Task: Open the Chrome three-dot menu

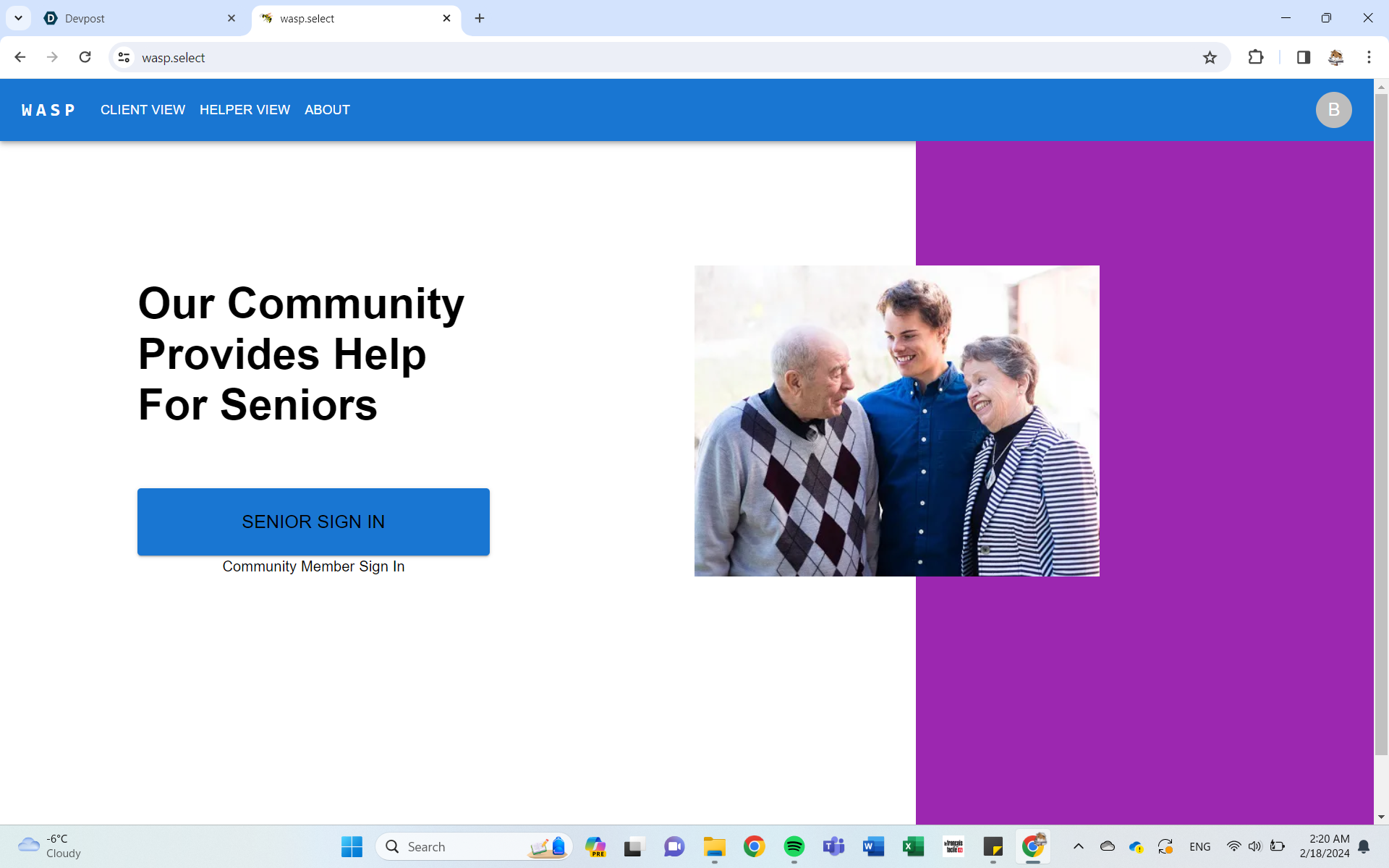Action: pyautogui.click(x=1369, y=58)
